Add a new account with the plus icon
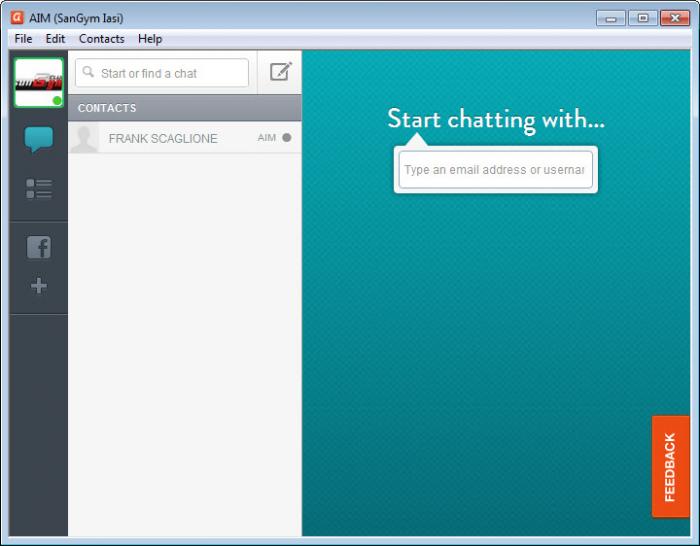This screenshot has height=546, width=700. (39, 286)
